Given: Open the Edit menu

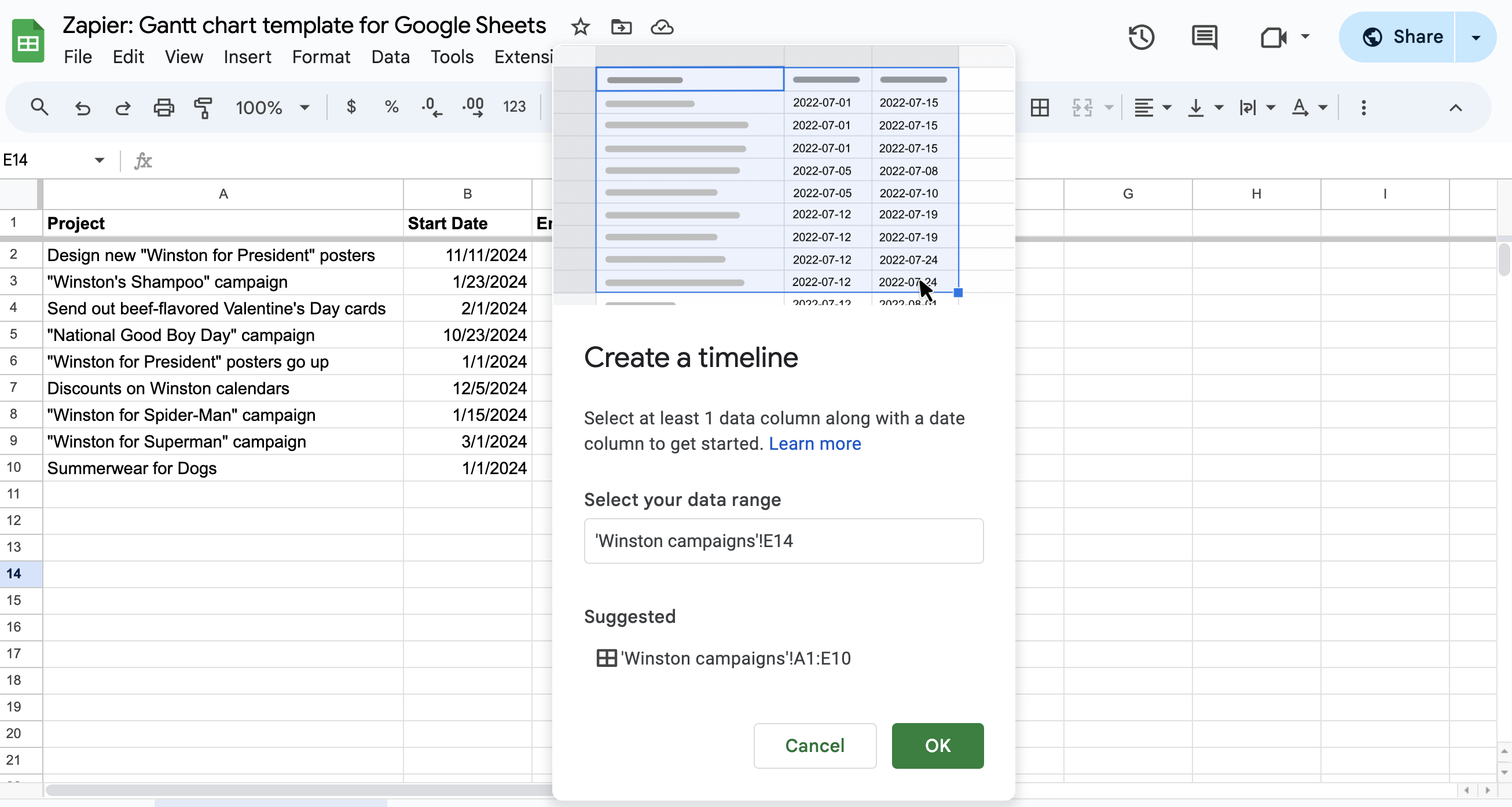Looking at the screenshot, I should pyautogui.click(x=128, y=57).
